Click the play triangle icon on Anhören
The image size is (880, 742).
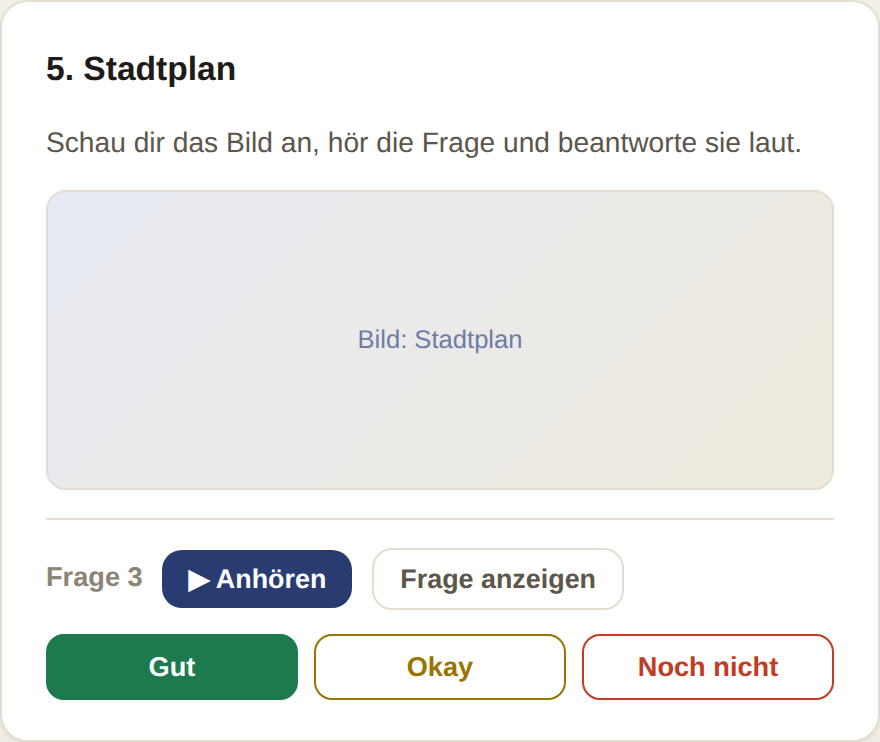pos(199,580)
